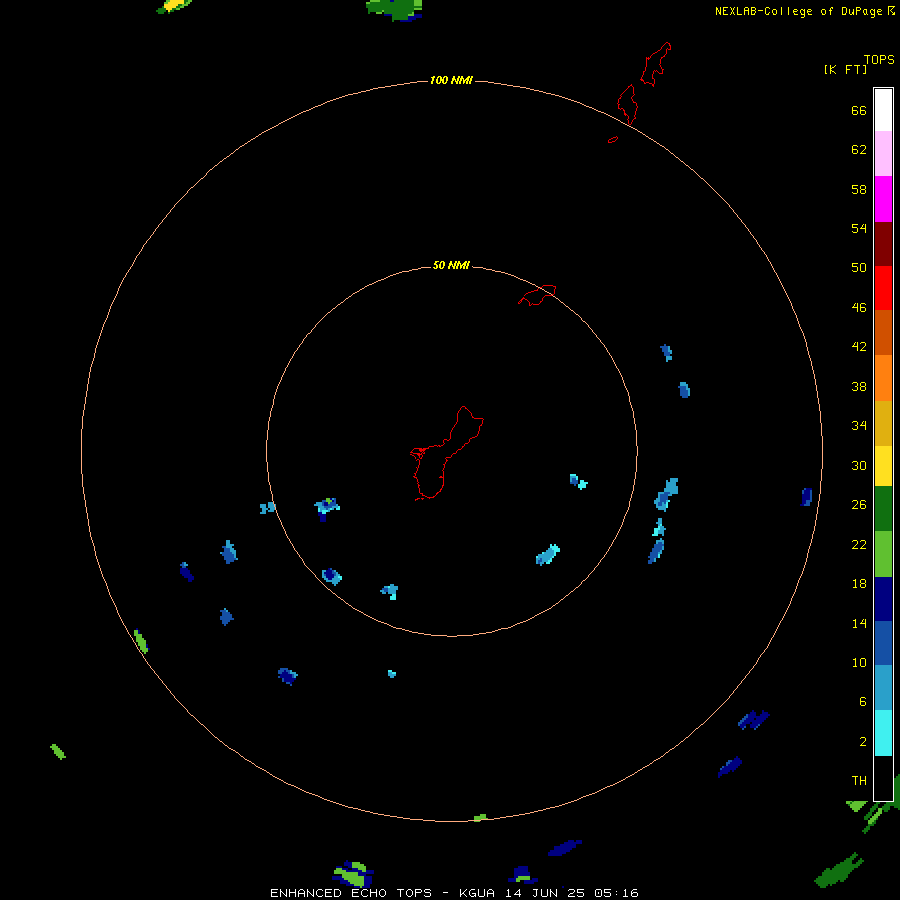Click the bright red legend swatch
Image resolution: width=900 pixels, height=900 pixels.
(x=883, y=288)
